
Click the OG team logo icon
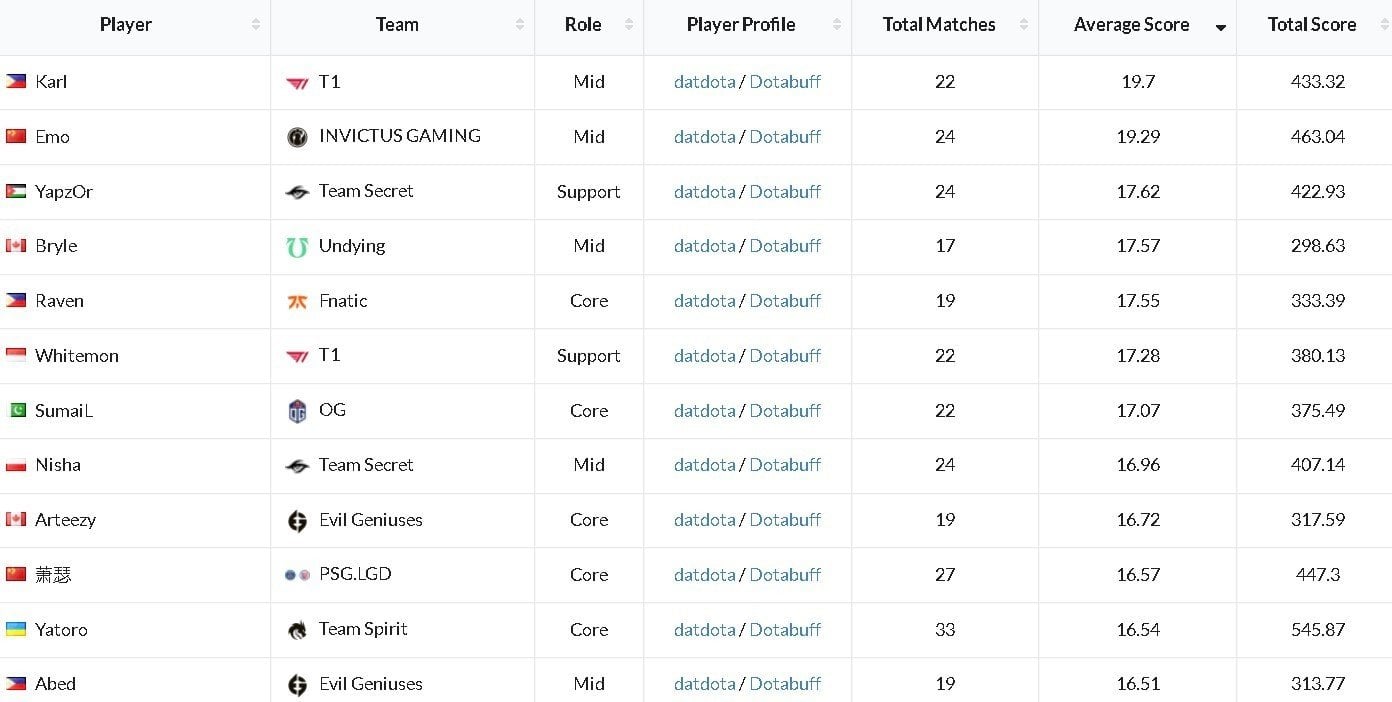point(297,411)
